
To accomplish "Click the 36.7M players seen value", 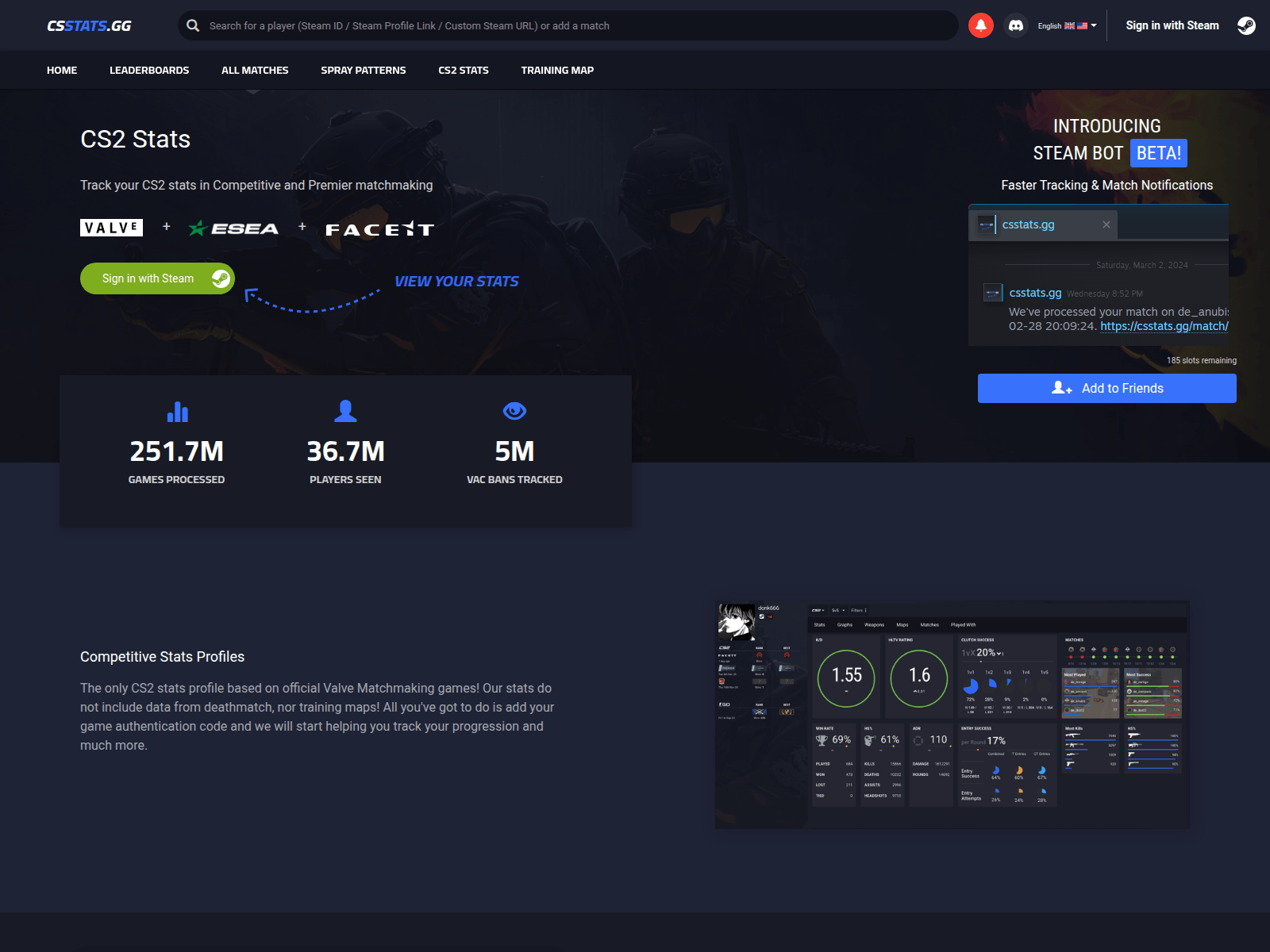I will pyautogui.click(x=345, y=451).
